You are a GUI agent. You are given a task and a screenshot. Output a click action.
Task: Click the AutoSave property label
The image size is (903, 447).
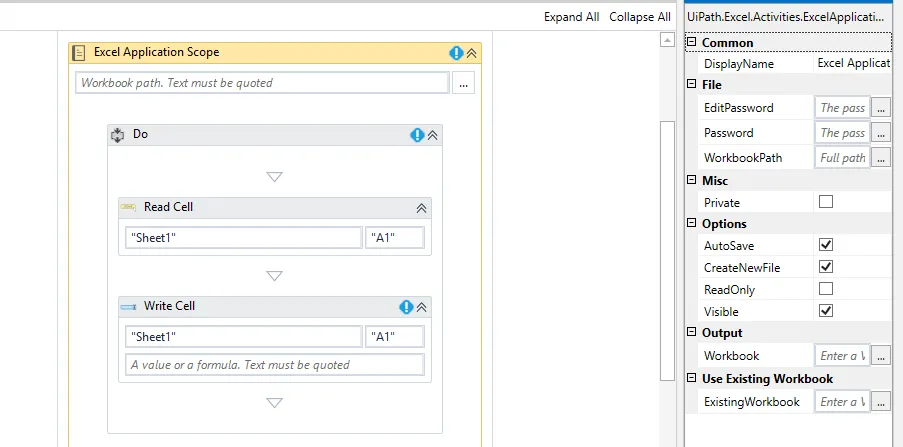729,245
